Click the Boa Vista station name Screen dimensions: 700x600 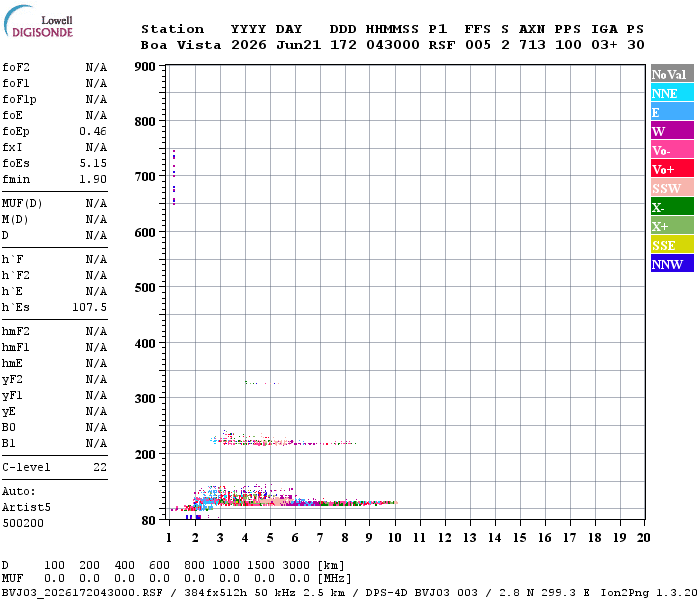[181, 45]
